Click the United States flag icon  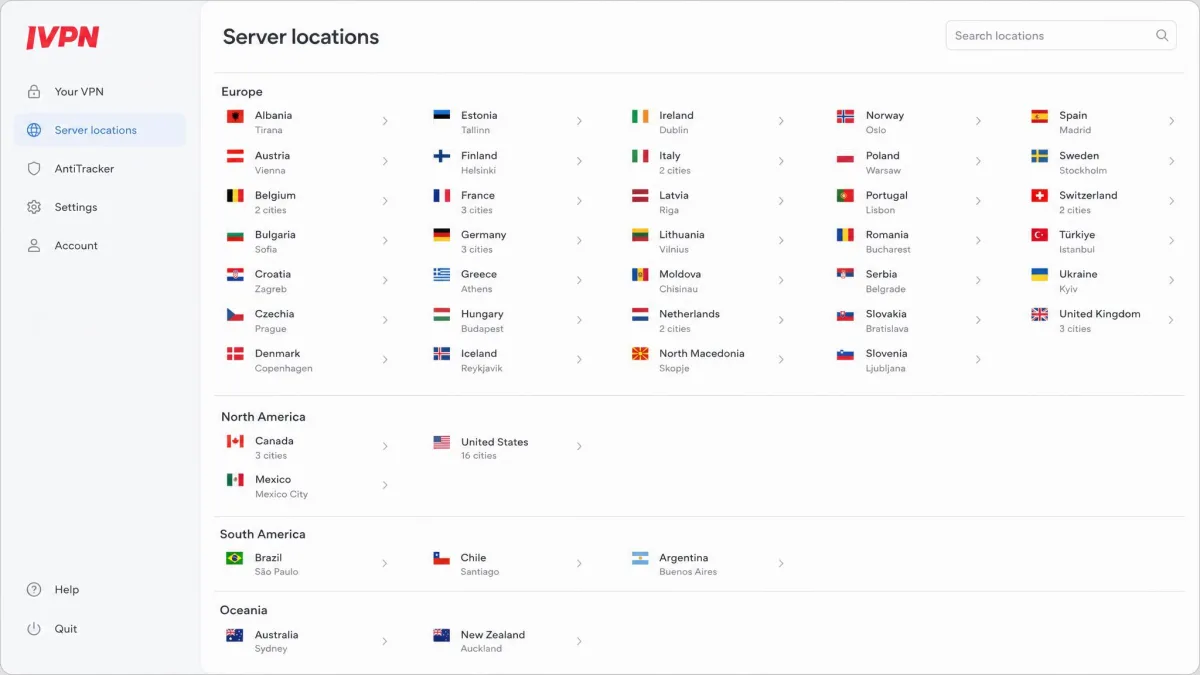[x=441, y=442]
